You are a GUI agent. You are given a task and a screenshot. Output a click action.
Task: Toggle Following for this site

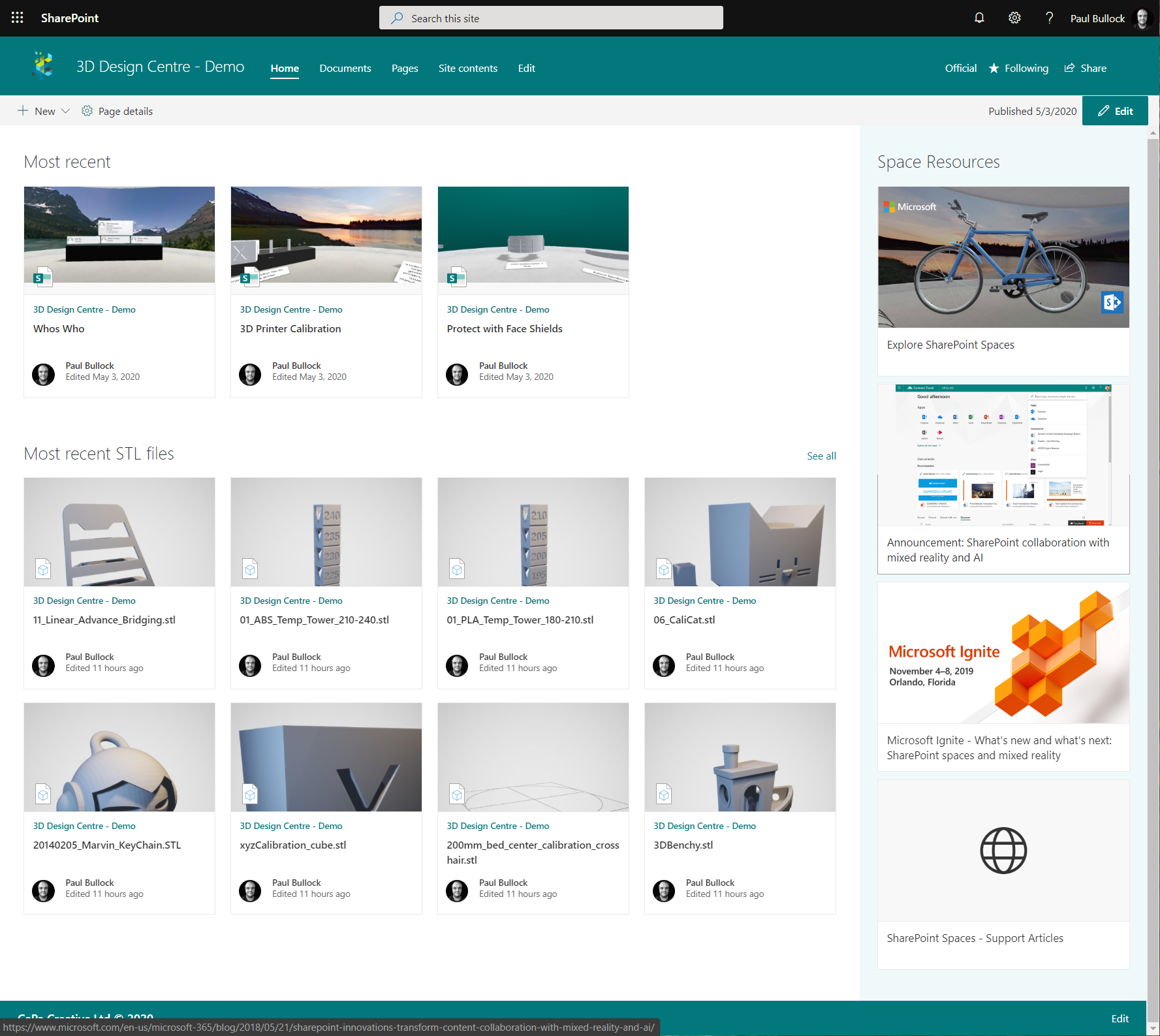[1018, 68]
